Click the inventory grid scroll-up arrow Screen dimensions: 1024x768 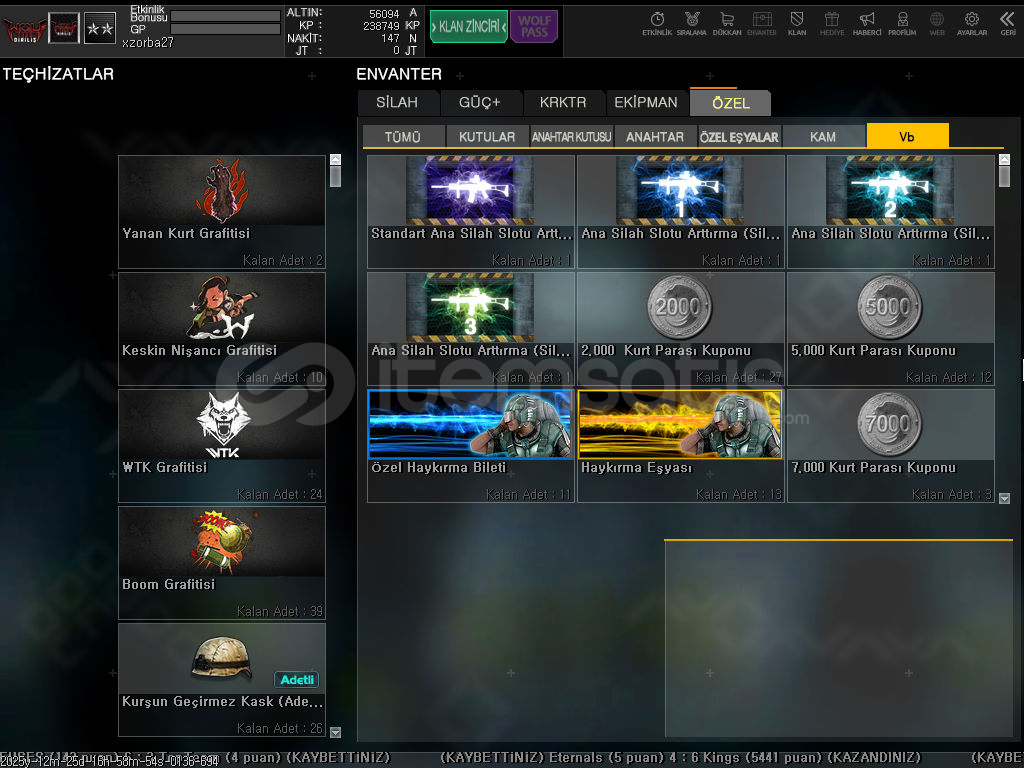point(1004,159)
